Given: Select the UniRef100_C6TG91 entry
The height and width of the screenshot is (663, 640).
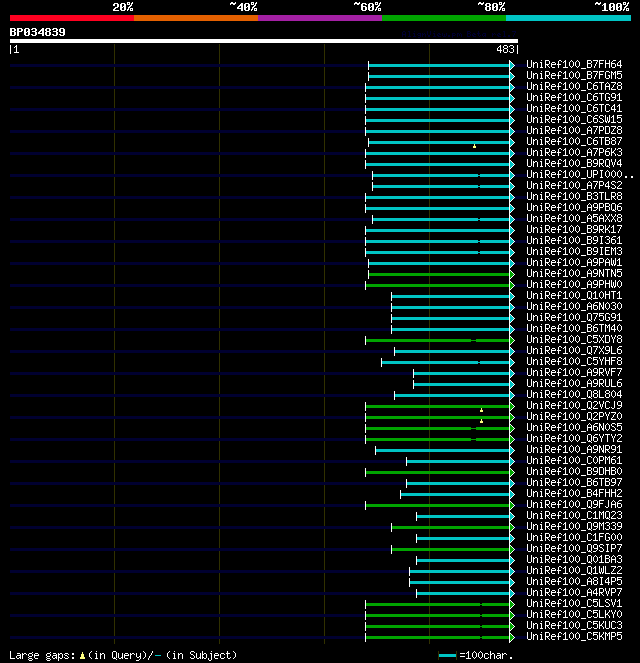Looking at the screenshot, I should click(x=574, y=98).
